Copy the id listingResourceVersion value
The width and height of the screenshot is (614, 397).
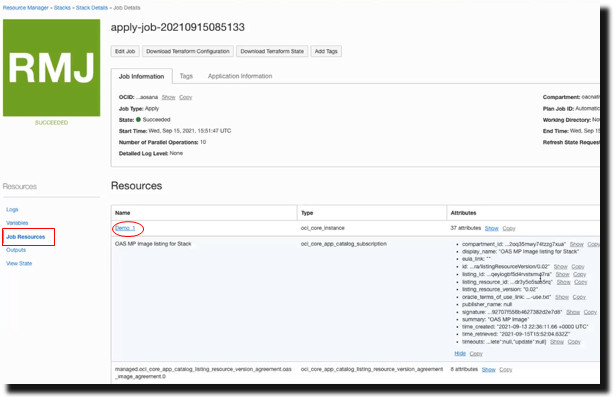click(578, 266)
